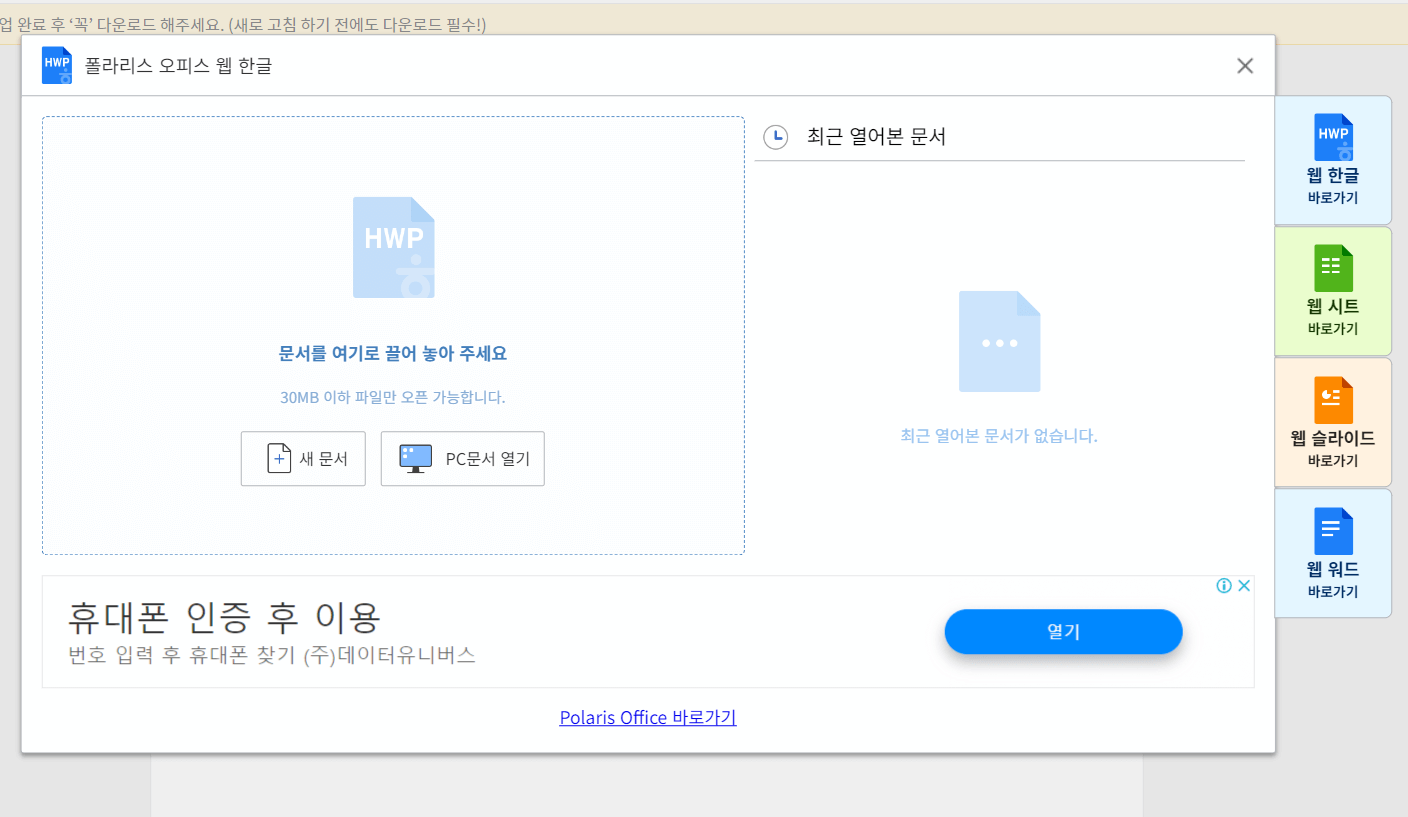
Task: Open the 웹 한글 shortcut tab
Action: point(1333,160)
